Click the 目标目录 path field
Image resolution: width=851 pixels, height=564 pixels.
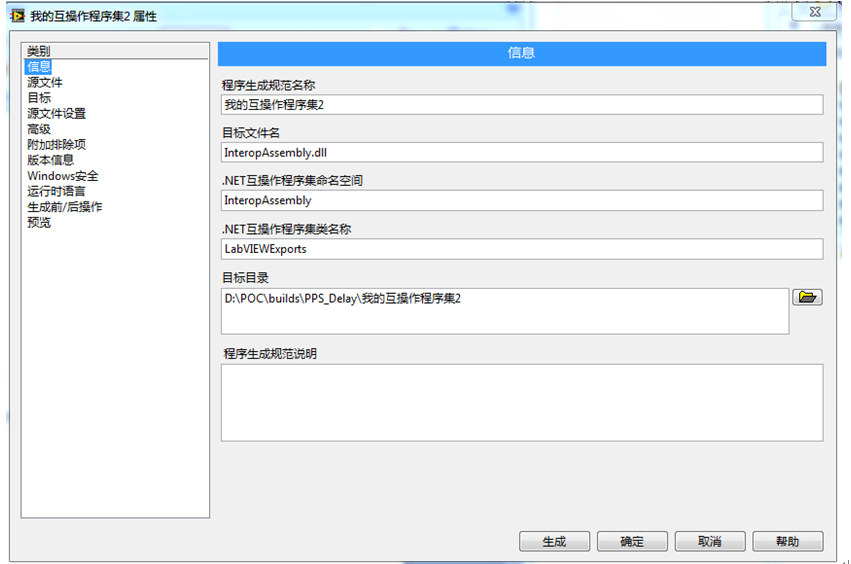click(x=505, y=312)
